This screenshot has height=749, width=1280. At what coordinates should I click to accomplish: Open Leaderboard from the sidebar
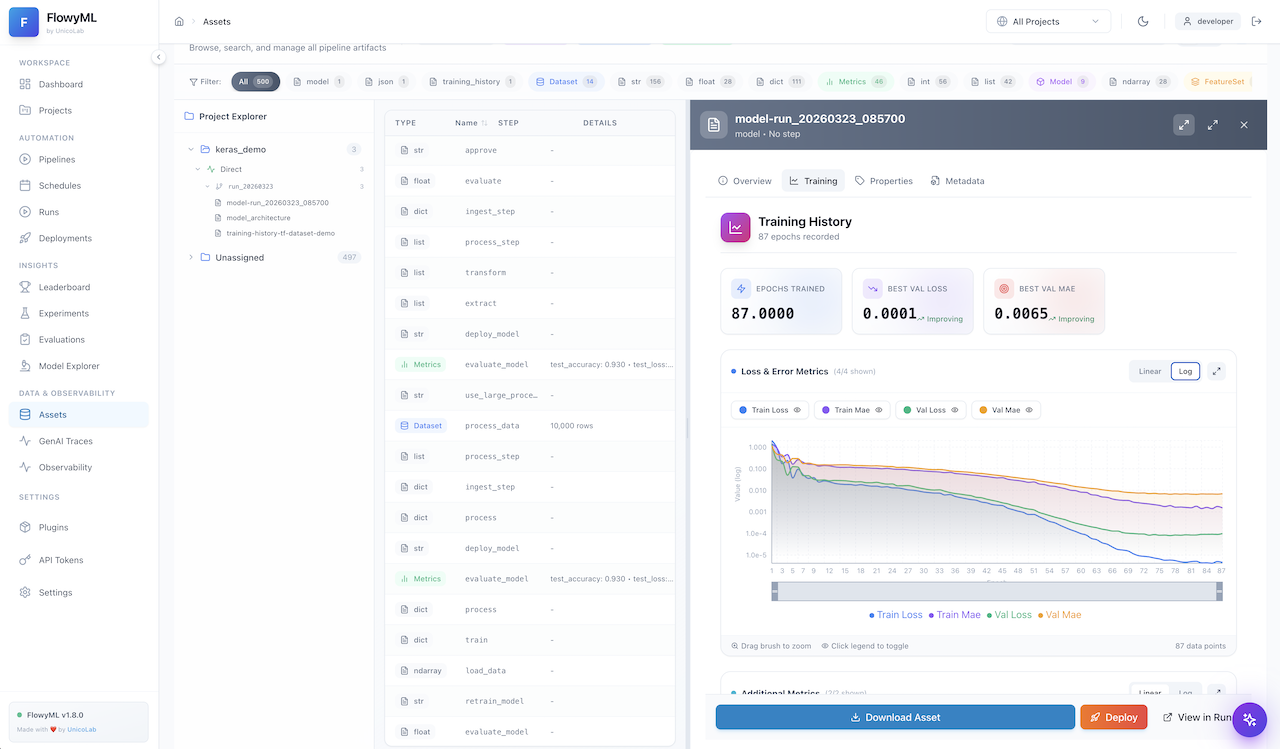(x=64, y=287)
